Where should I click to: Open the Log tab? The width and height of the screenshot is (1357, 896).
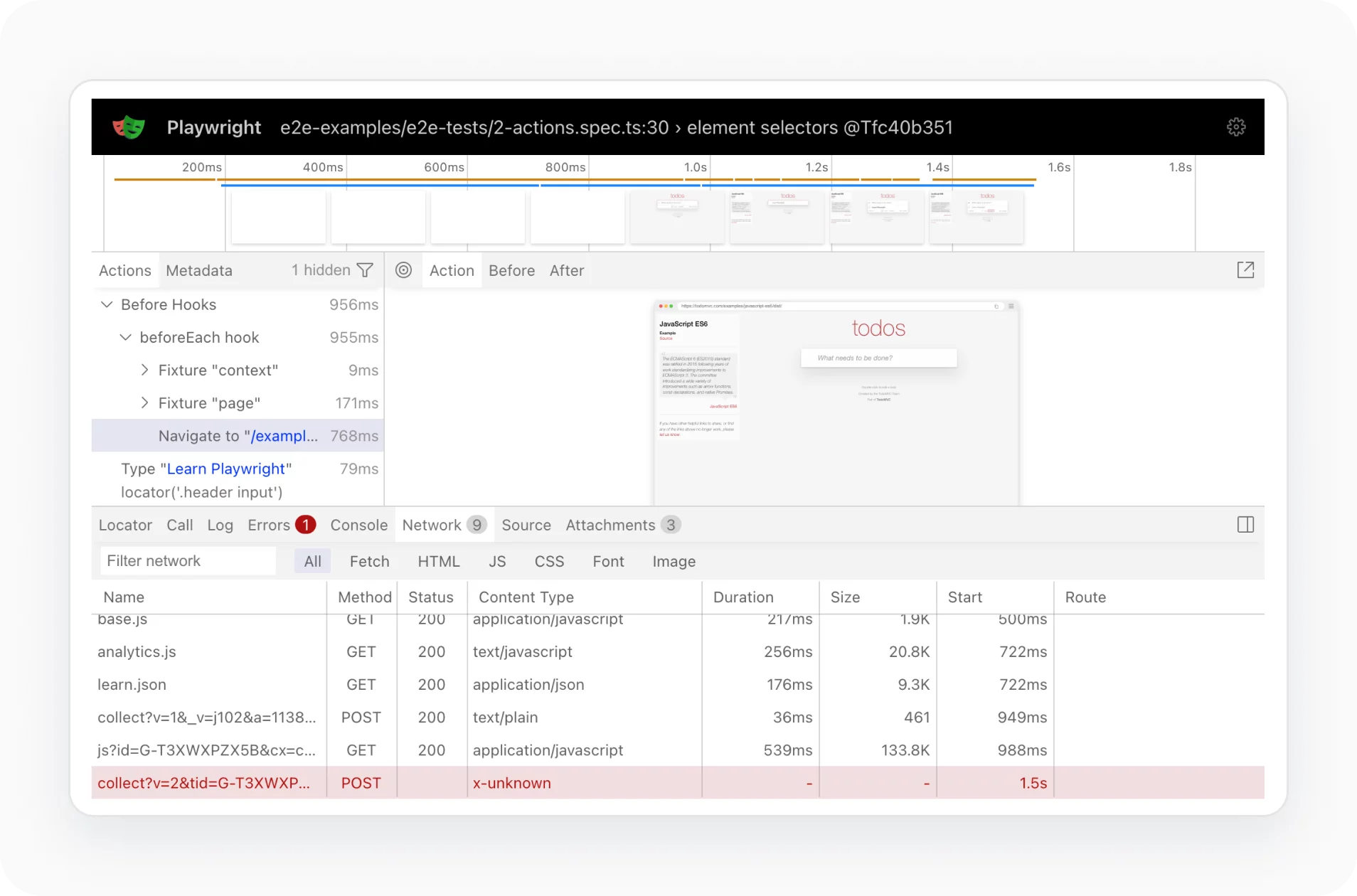click(220, 525)
